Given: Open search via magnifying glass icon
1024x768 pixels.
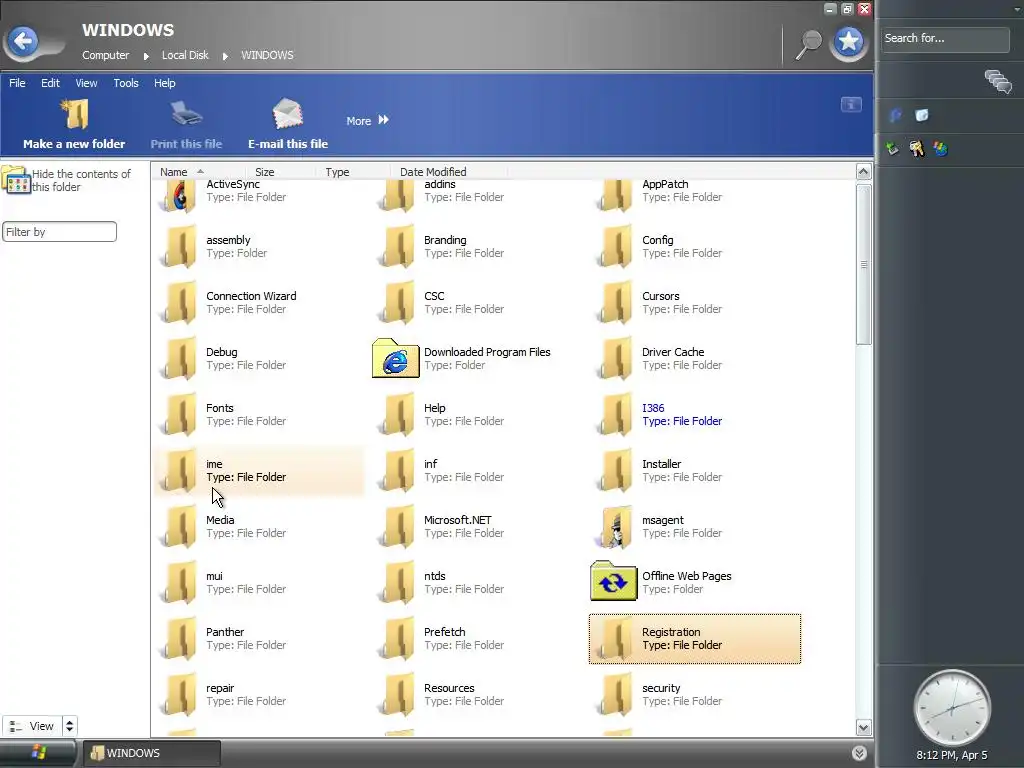Looking at the screenshot, I should tap(808, 44).
